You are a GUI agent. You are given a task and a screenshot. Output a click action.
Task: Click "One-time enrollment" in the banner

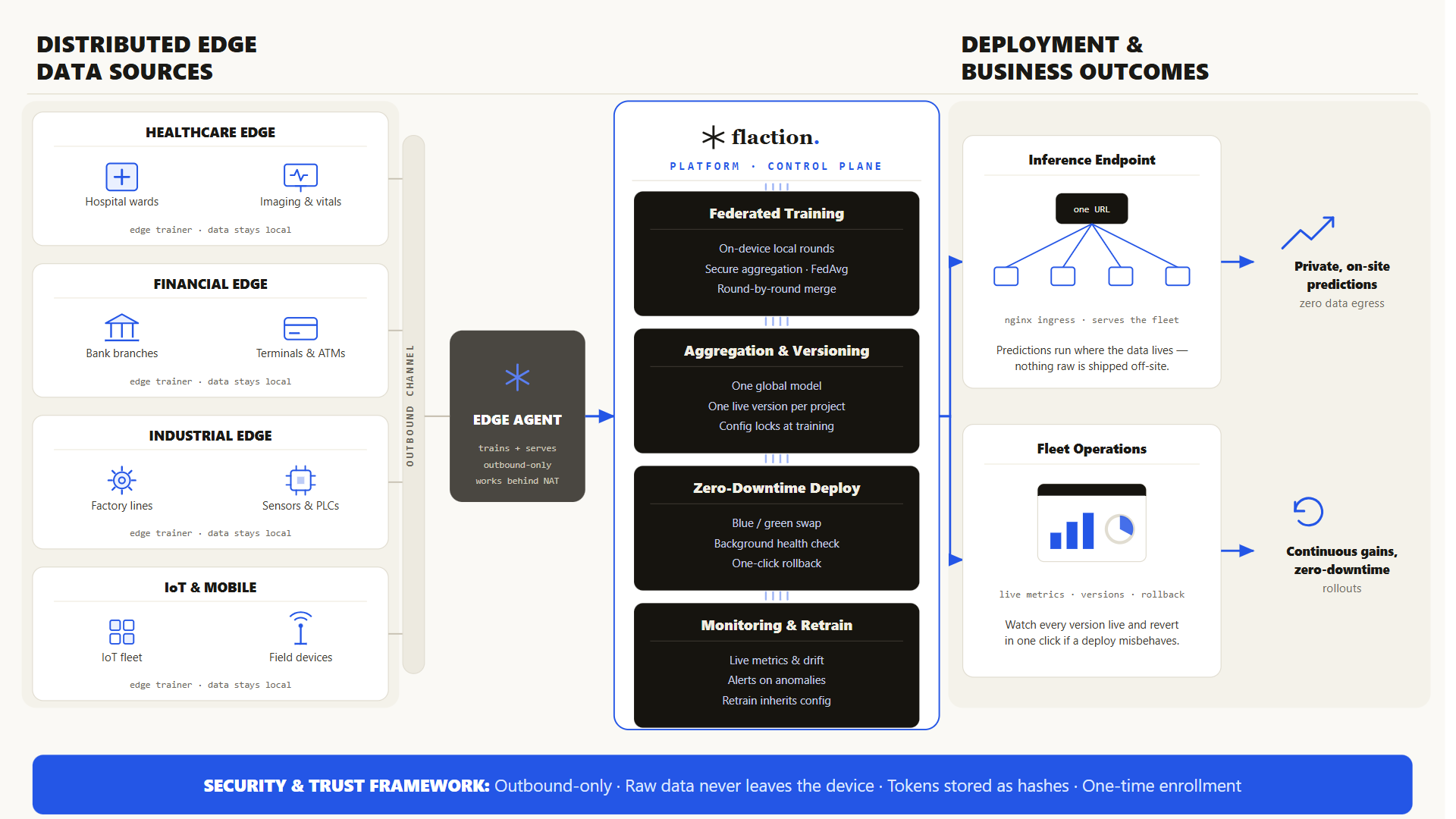pos(1162,786)
